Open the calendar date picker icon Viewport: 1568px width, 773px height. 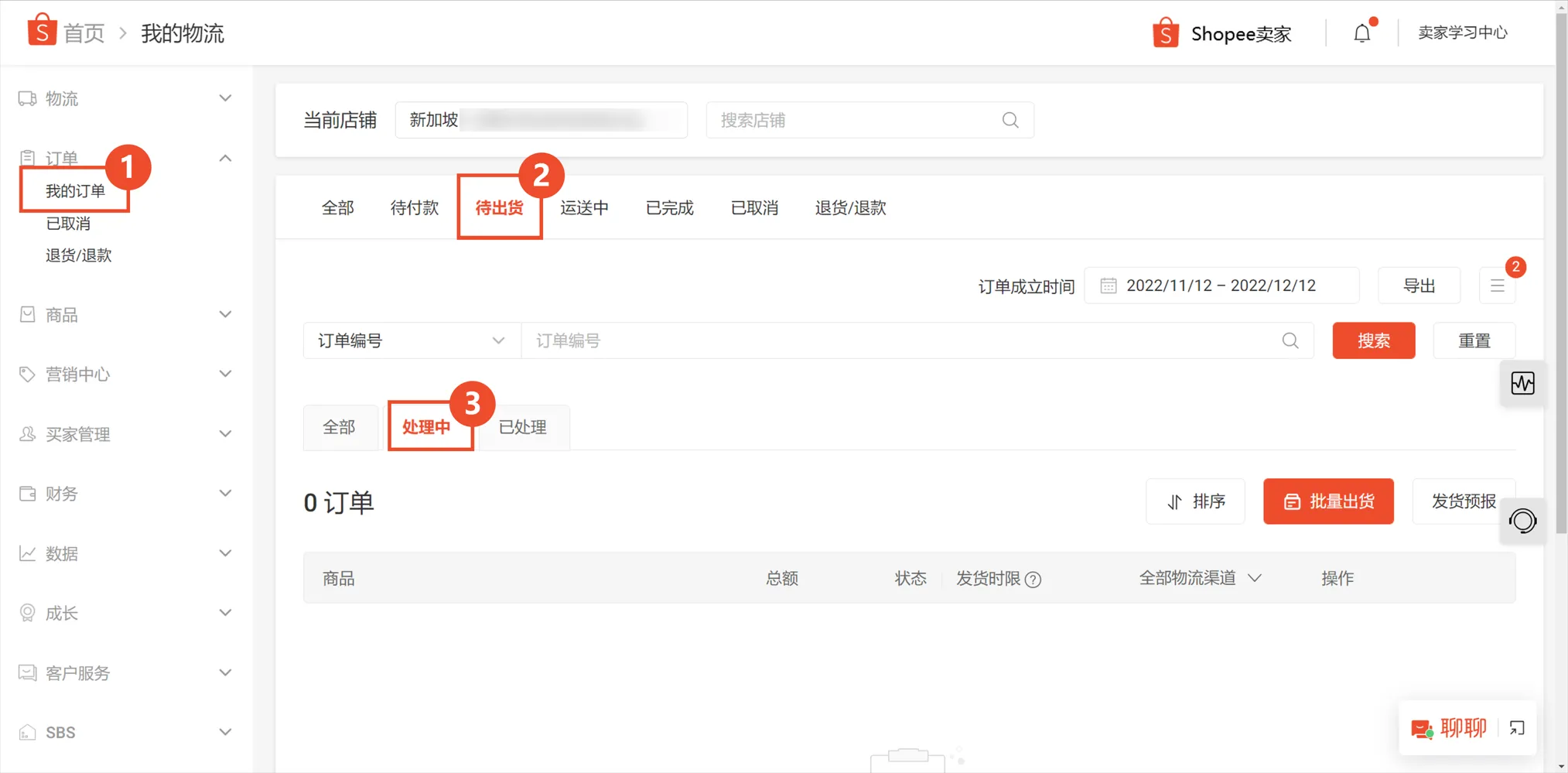point(1108,285)
